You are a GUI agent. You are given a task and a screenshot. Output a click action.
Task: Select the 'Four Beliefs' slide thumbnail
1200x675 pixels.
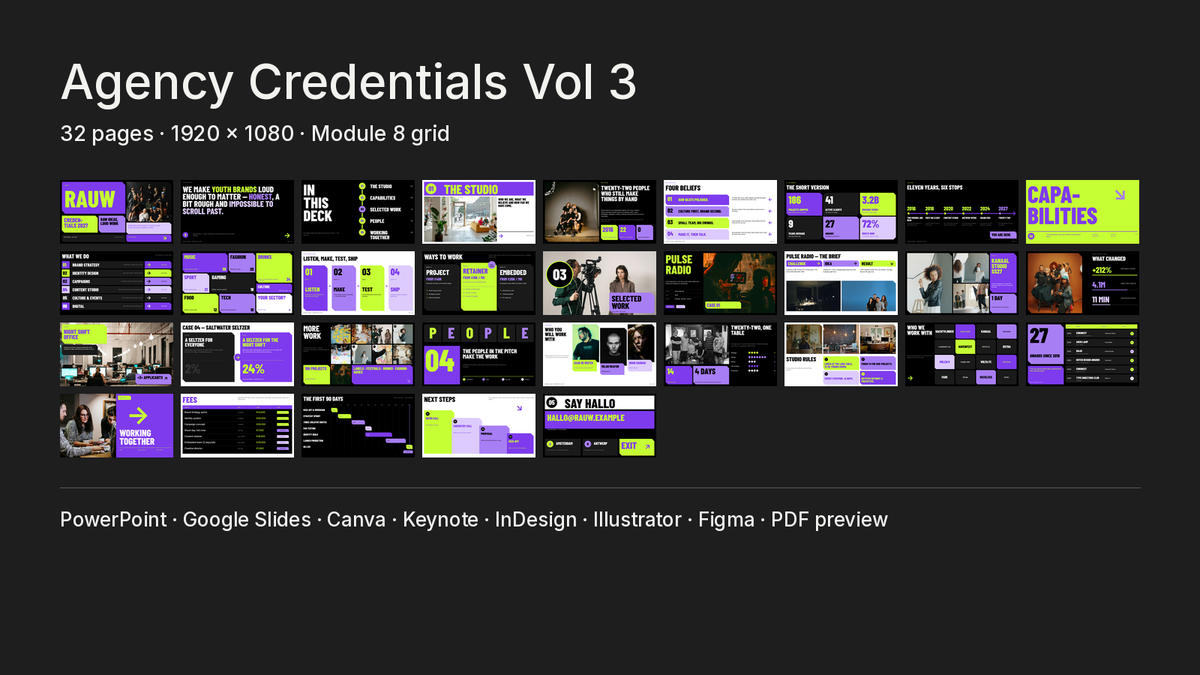[720, 212]
